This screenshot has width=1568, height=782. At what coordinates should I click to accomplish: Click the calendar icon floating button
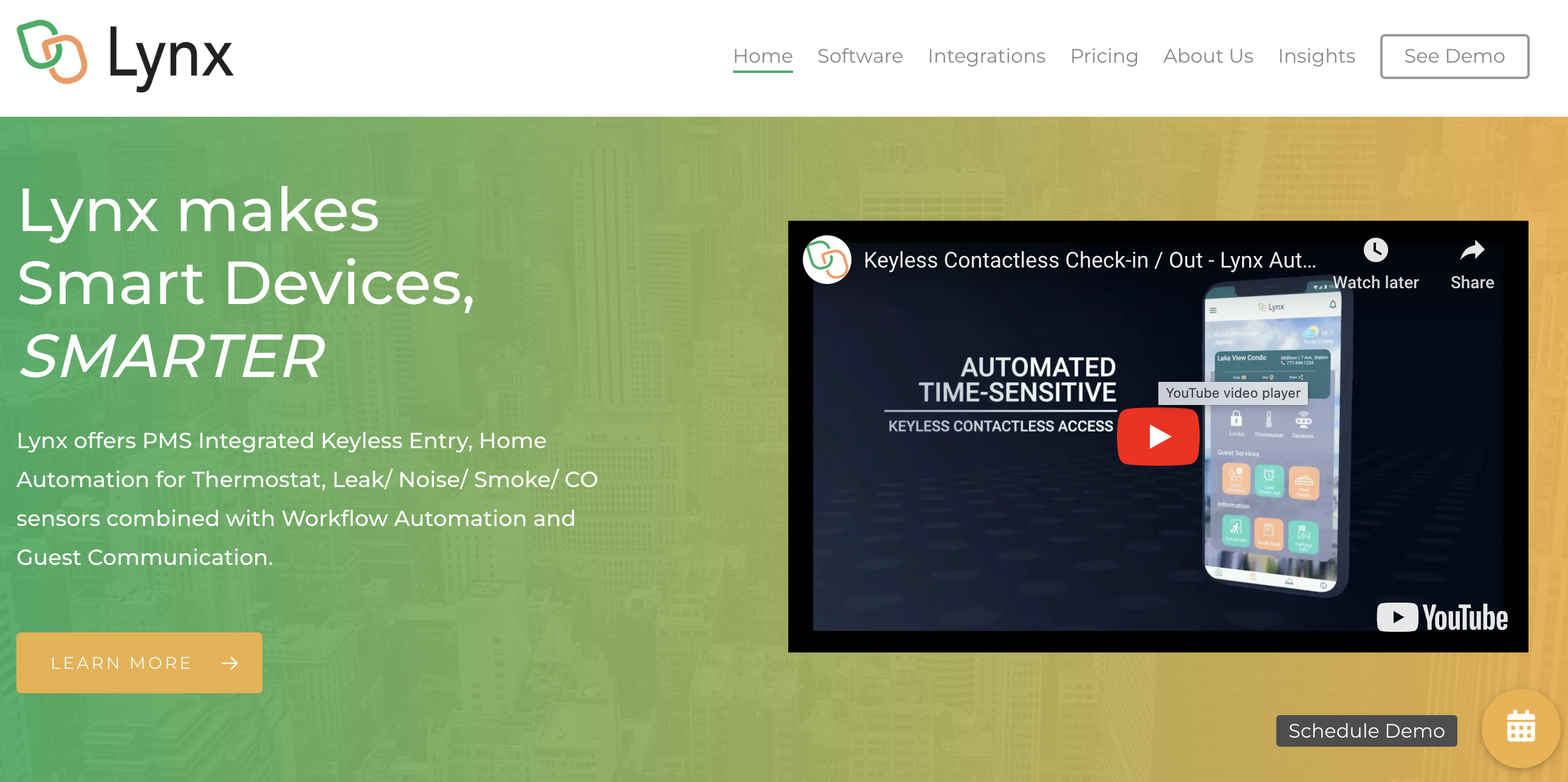1520,727
